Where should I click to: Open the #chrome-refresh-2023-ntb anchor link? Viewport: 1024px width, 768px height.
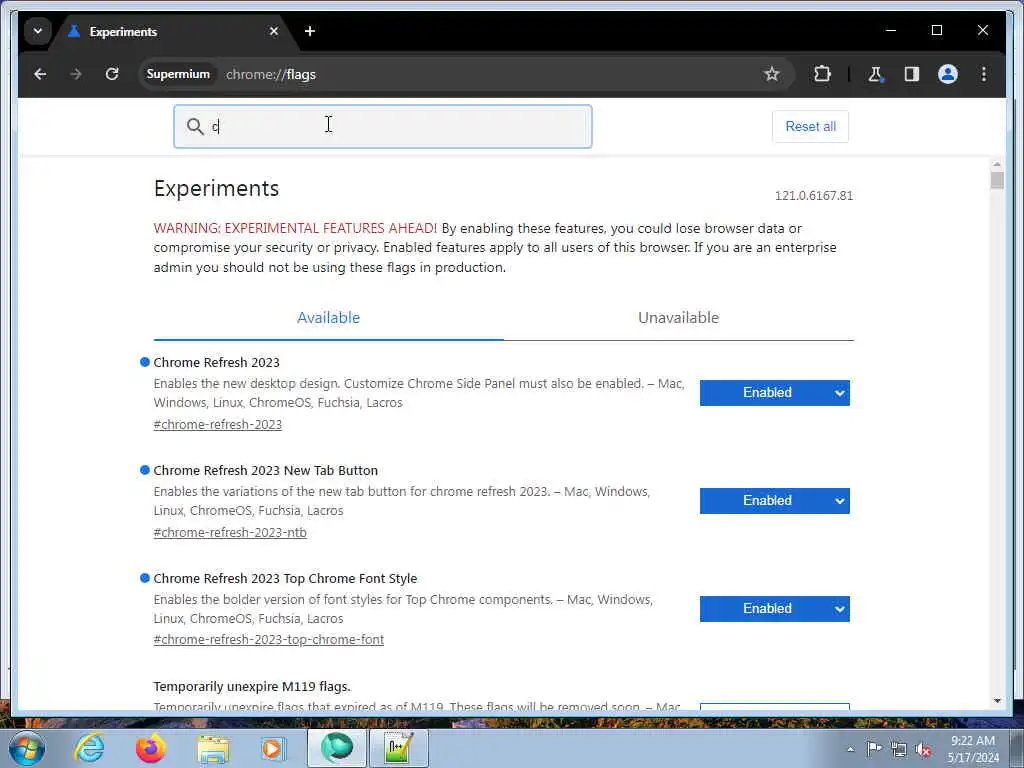230,532
